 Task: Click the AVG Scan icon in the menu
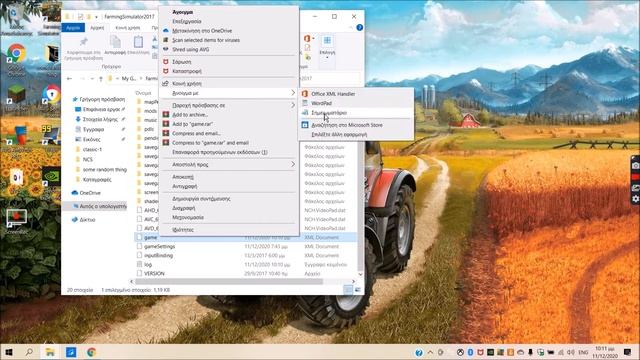(166, 40)
